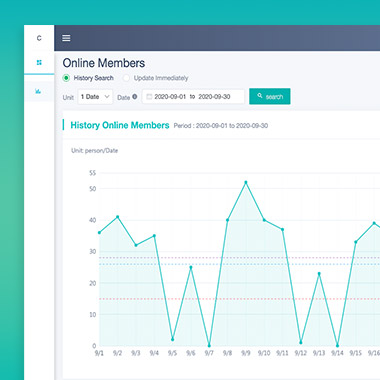Click the dashboard grid sidebar icon
The height and width of the screenshot is (380, 380).
(x=39, y=62)
